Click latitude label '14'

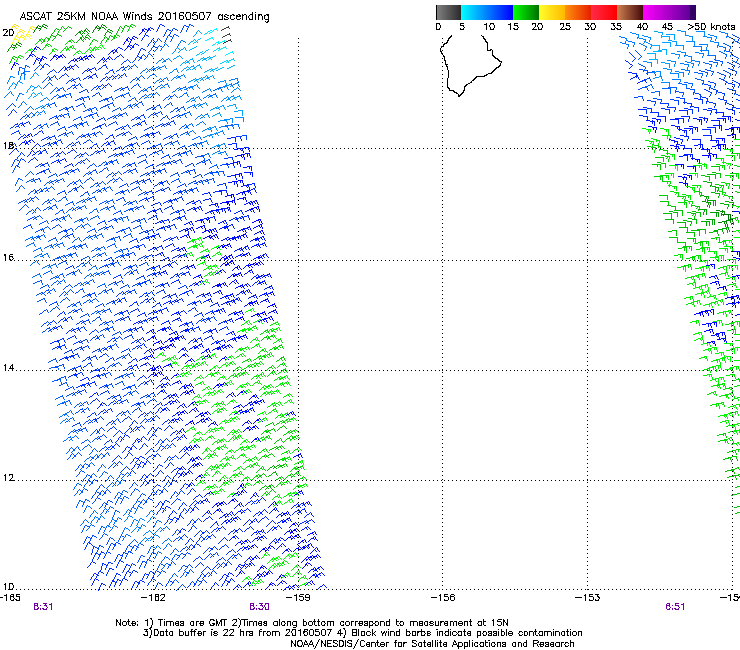pos(8,368)
